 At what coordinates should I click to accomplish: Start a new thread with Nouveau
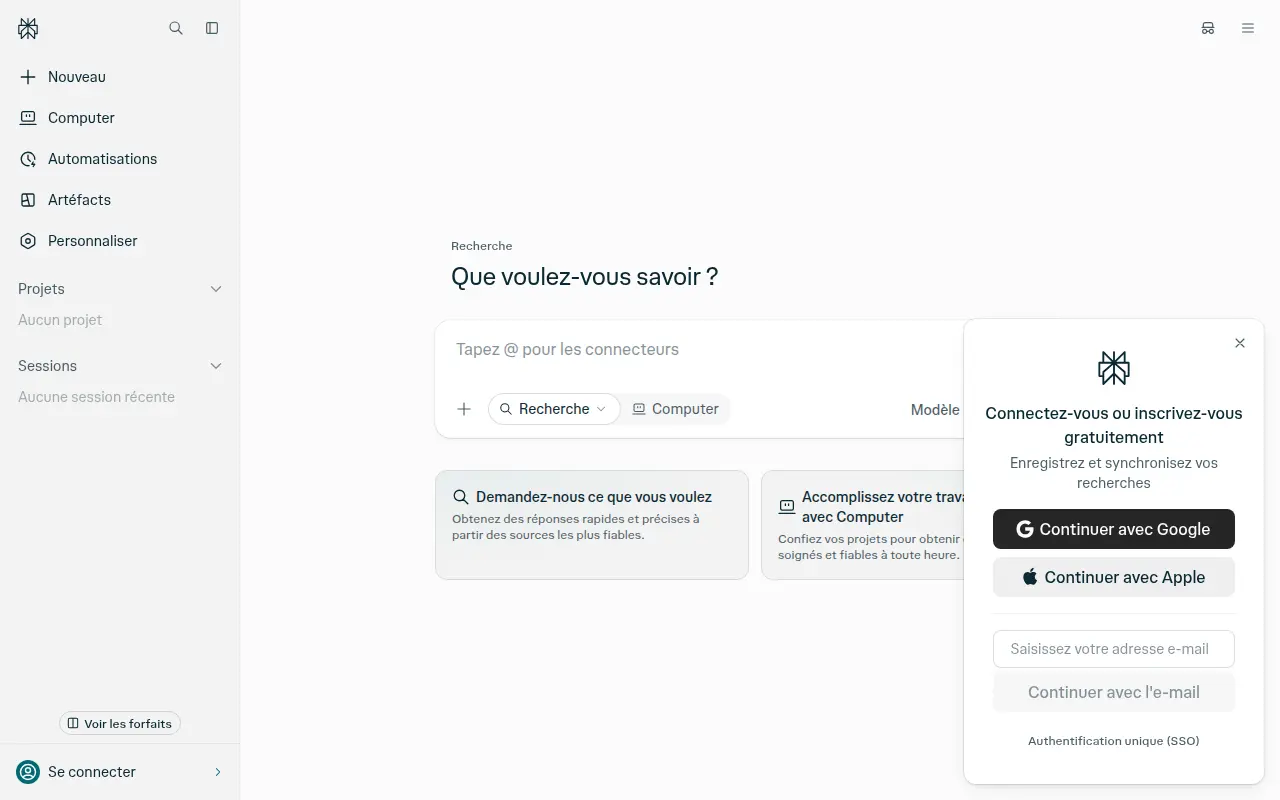tap(120, 77)
